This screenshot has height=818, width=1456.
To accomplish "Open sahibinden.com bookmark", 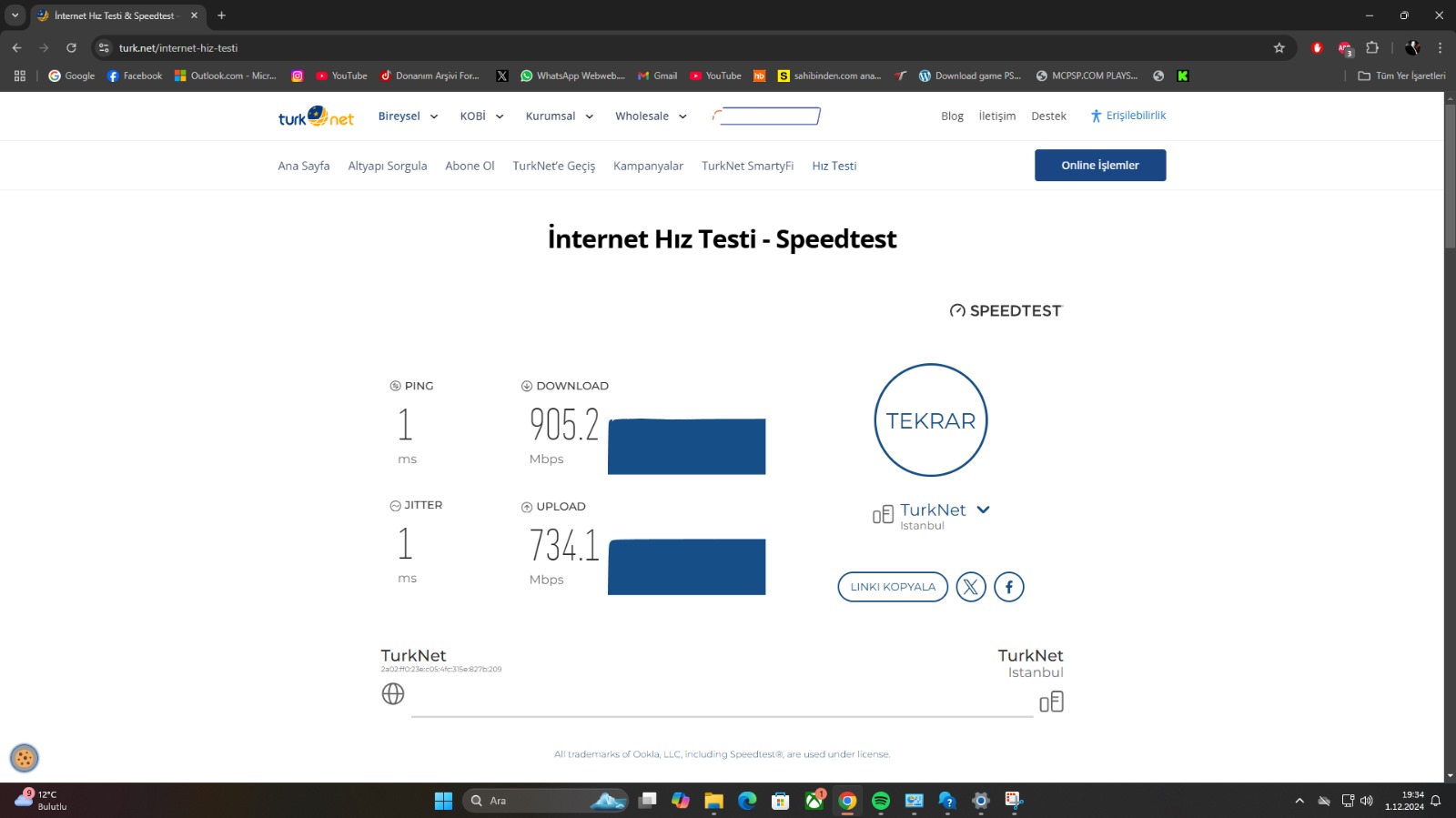I will [x=829, y=76].
